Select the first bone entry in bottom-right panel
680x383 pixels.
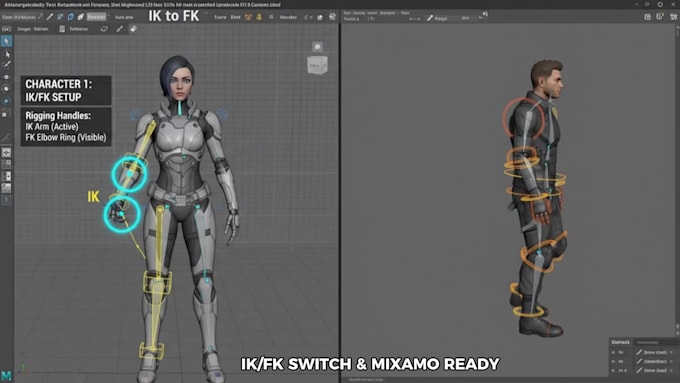pos(655,352)
